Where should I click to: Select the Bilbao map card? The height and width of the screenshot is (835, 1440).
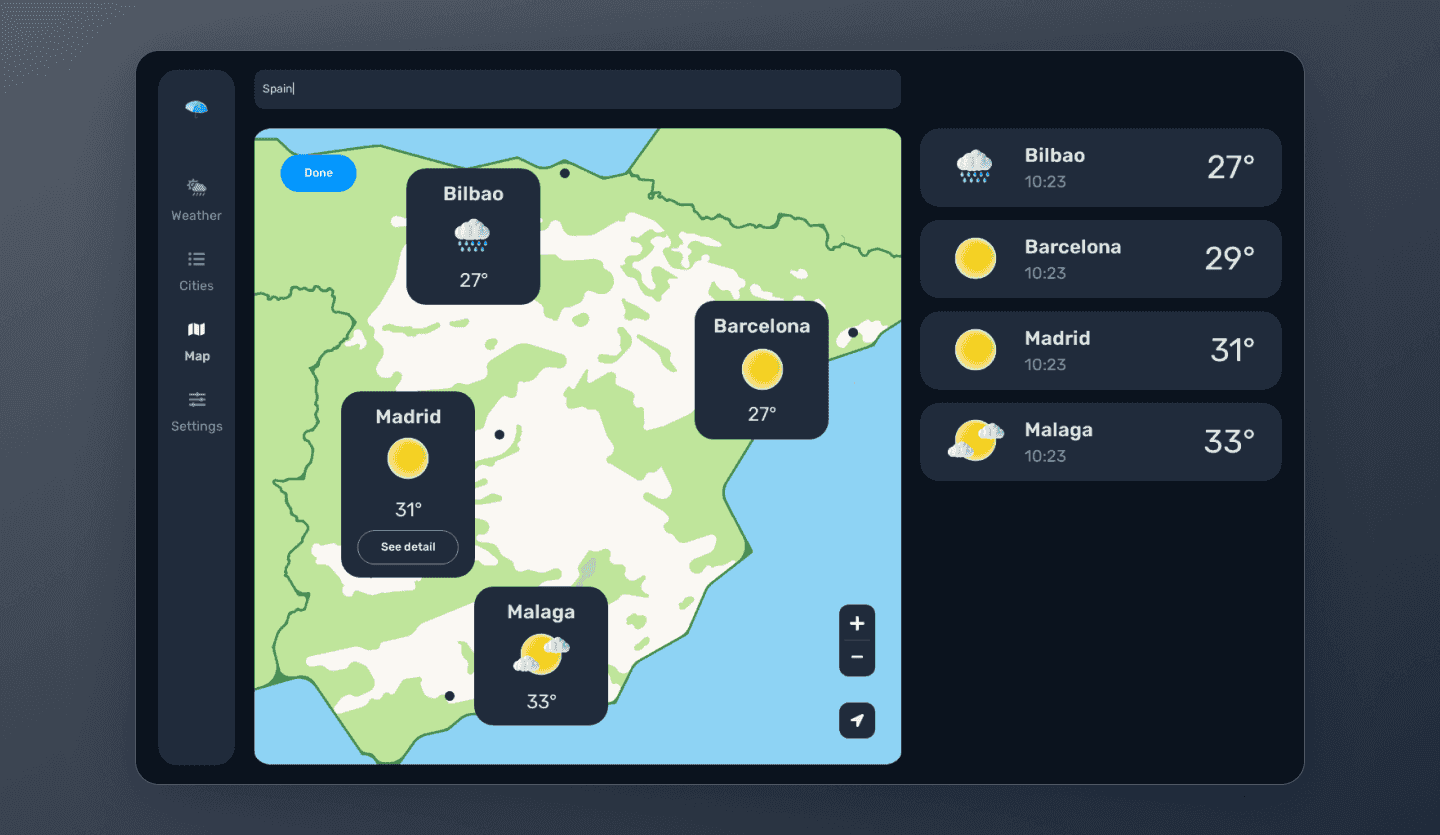coord(473,237)
